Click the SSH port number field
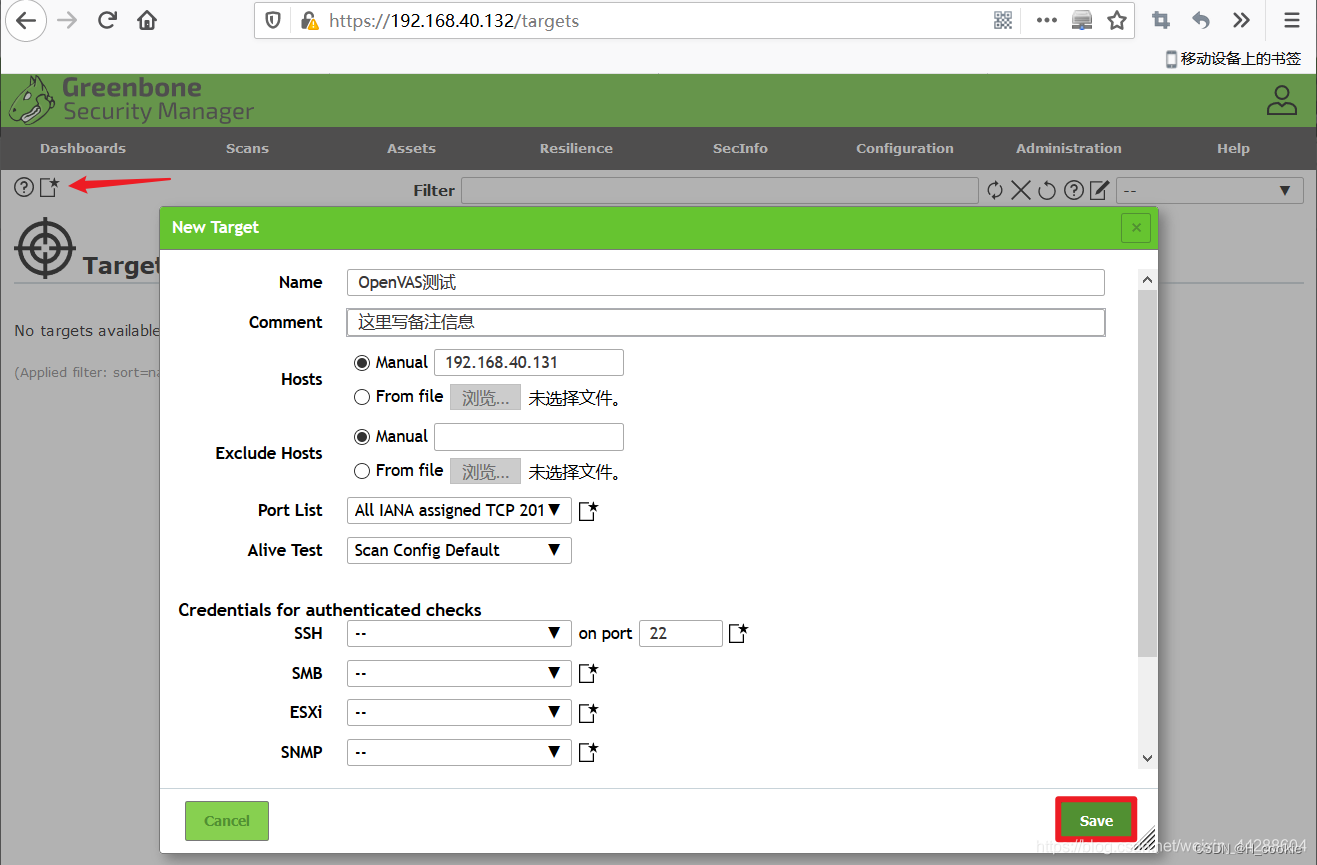The height and width of the screenshot is (865, 1317). (680, 633)
